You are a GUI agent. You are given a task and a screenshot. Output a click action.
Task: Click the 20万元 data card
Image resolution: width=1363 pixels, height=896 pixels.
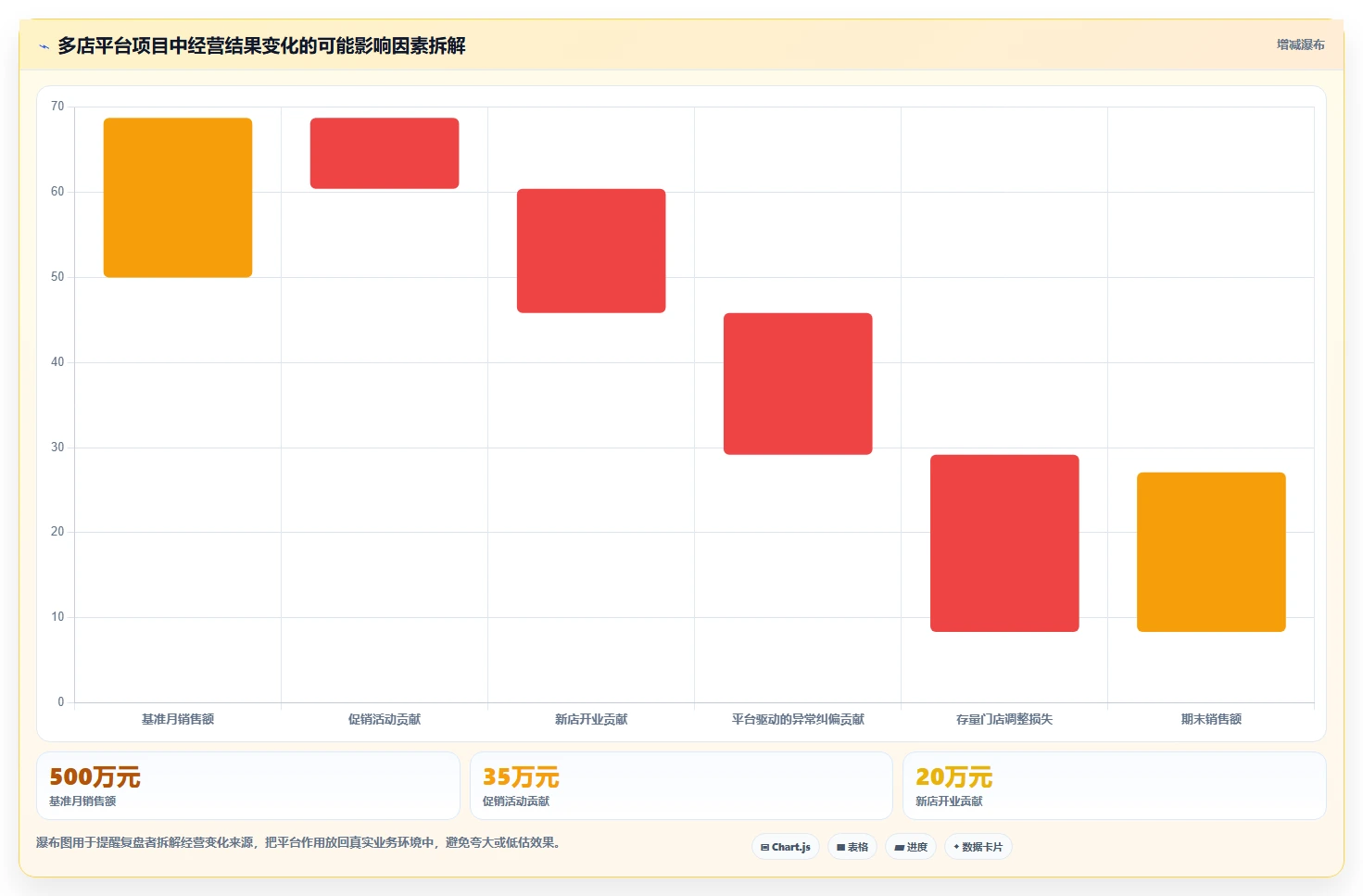point(1115,786)
